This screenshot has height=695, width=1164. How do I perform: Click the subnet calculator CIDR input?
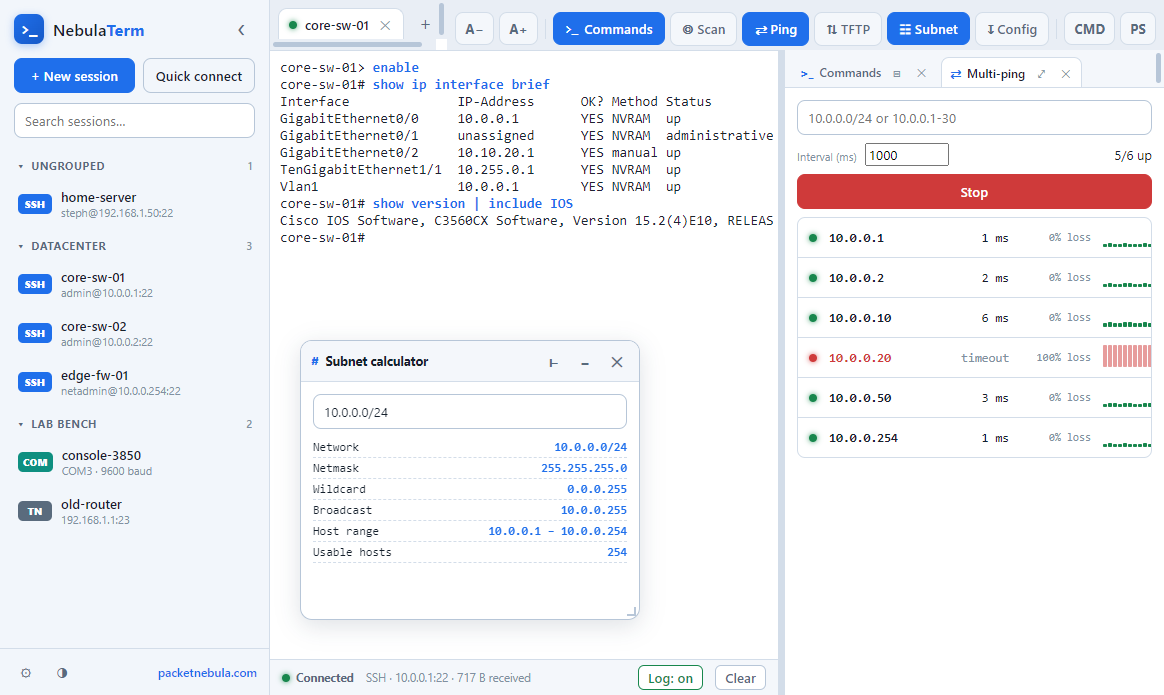click(x=470, y=412)
